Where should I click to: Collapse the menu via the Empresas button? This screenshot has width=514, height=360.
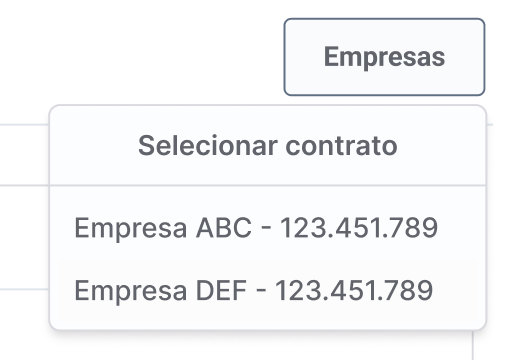pyautogui.click(x=384, y=57)
